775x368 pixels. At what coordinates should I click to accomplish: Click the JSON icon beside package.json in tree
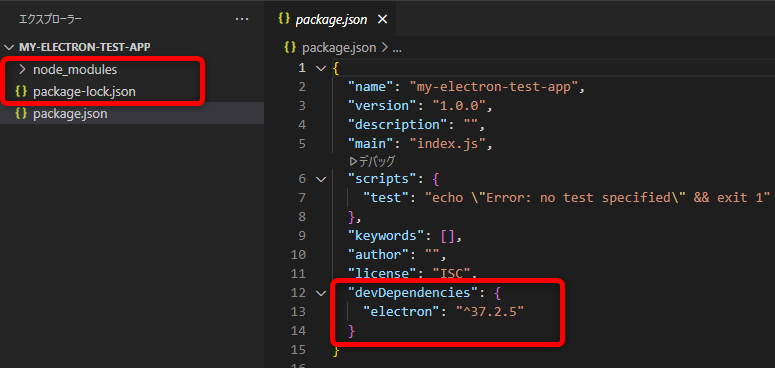pyautogui.click(x=21, y=114)
